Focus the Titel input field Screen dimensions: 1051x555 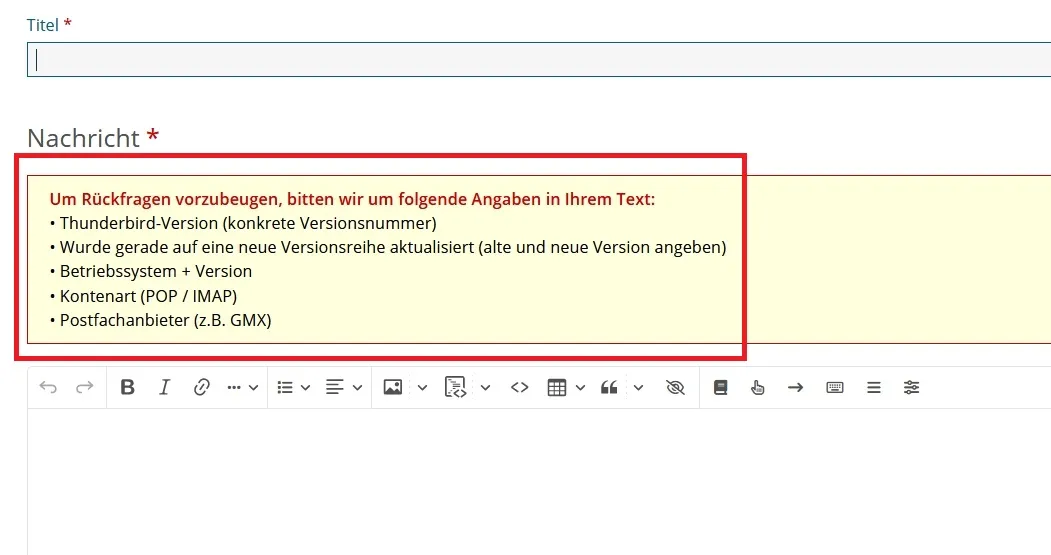pyautogui.click(x=539, y=60)
